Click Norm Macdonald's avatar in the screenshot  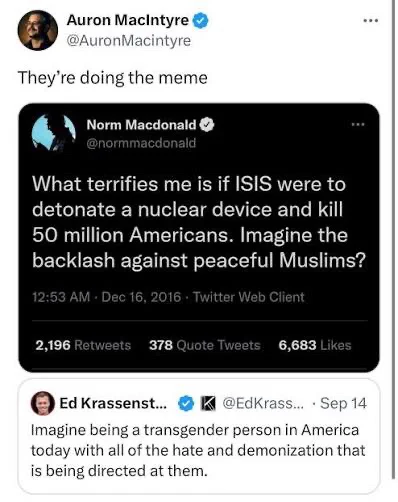(54, 133)
